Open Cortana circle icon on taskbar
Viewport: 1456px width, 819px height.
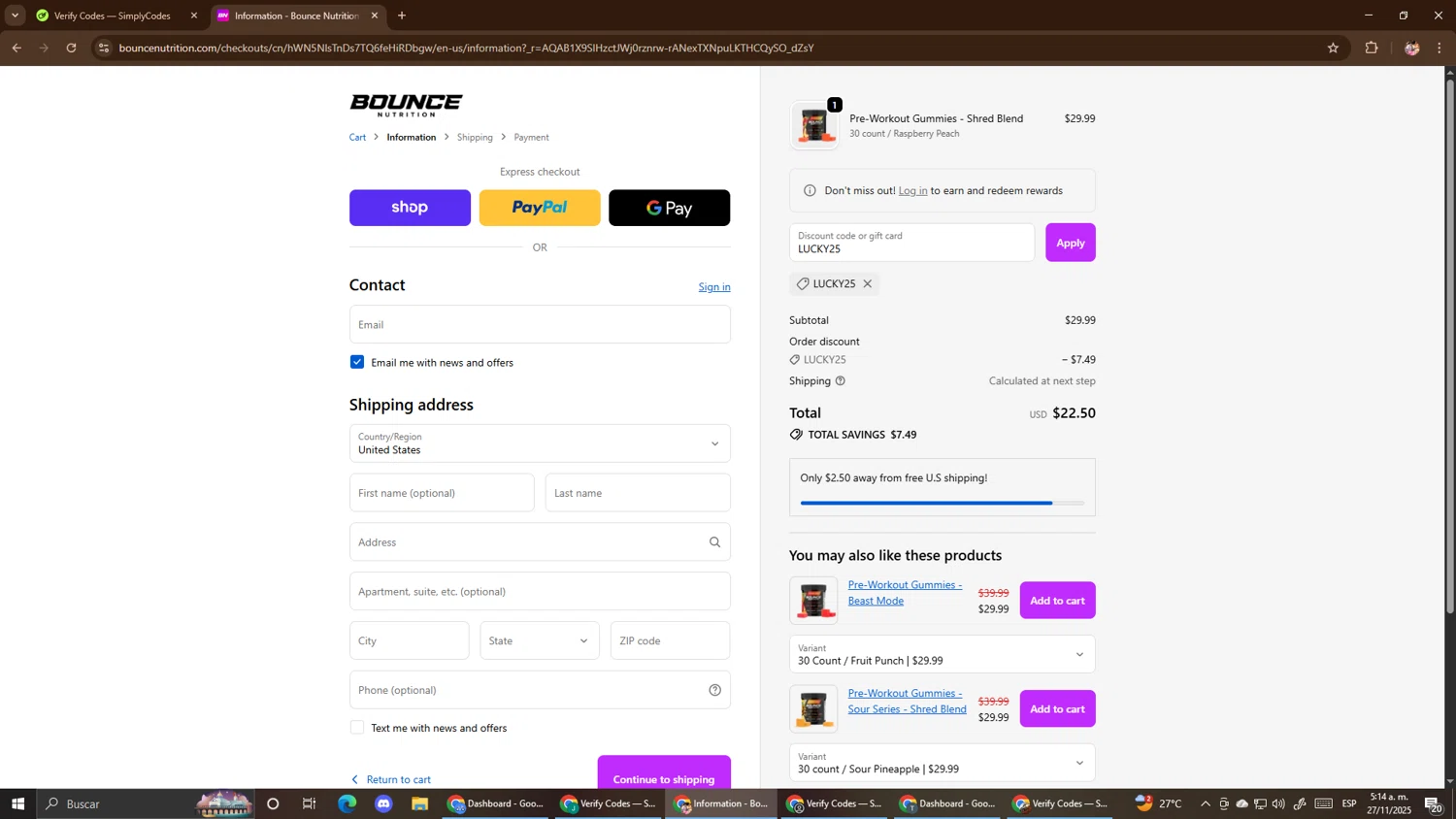point(273,803)
